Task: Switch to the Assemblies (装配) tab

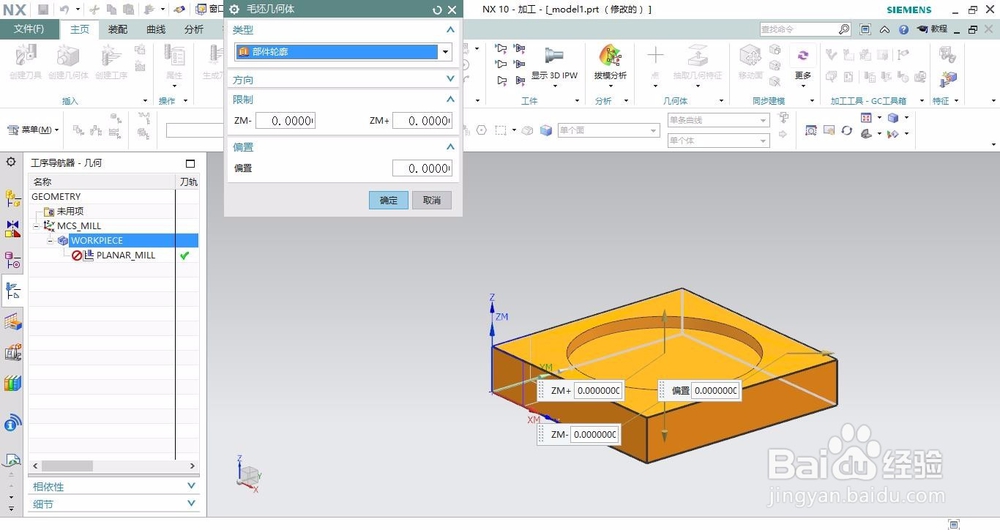Action: [118, 29]
